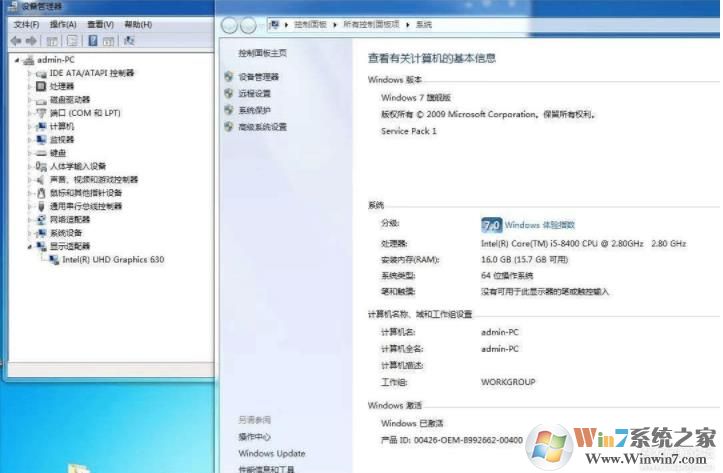Select the 计算机 device icon
This screenshot has height=473, width=723.
tap(41, 126)
